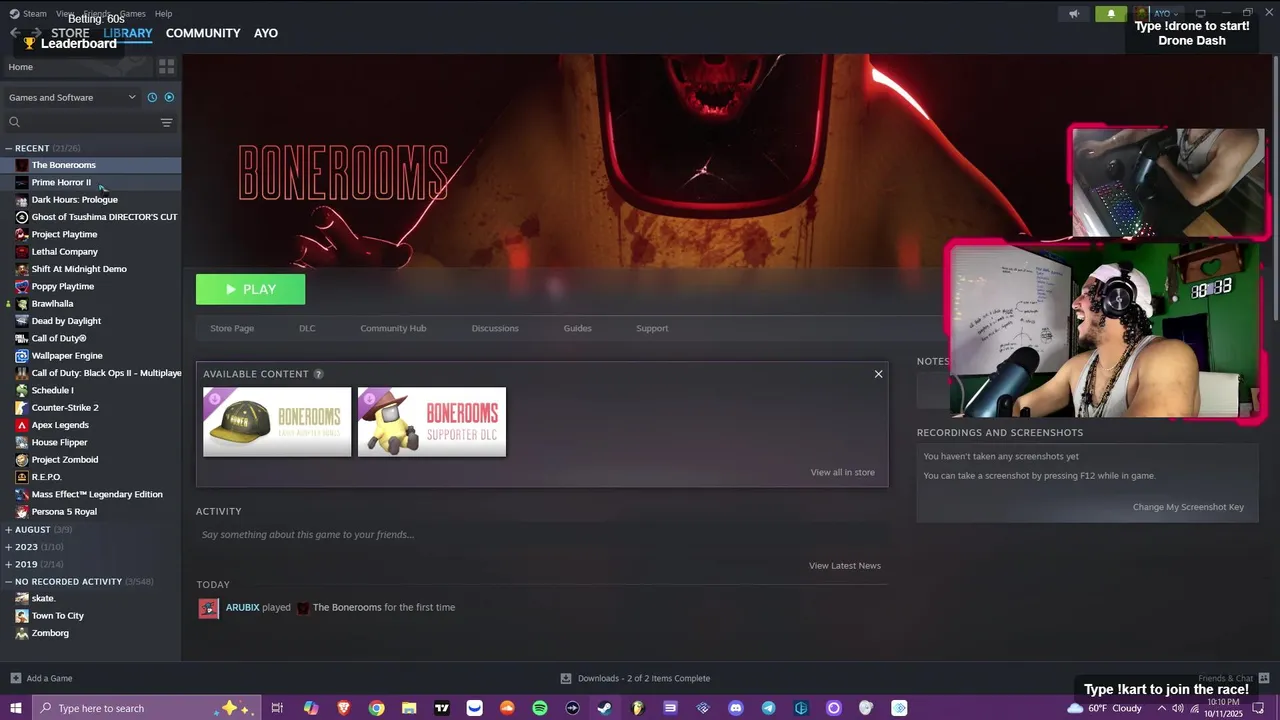Select Dead by Daylight icon in list
This screenshot has height=720, width=1280.
tap(22, 321)
